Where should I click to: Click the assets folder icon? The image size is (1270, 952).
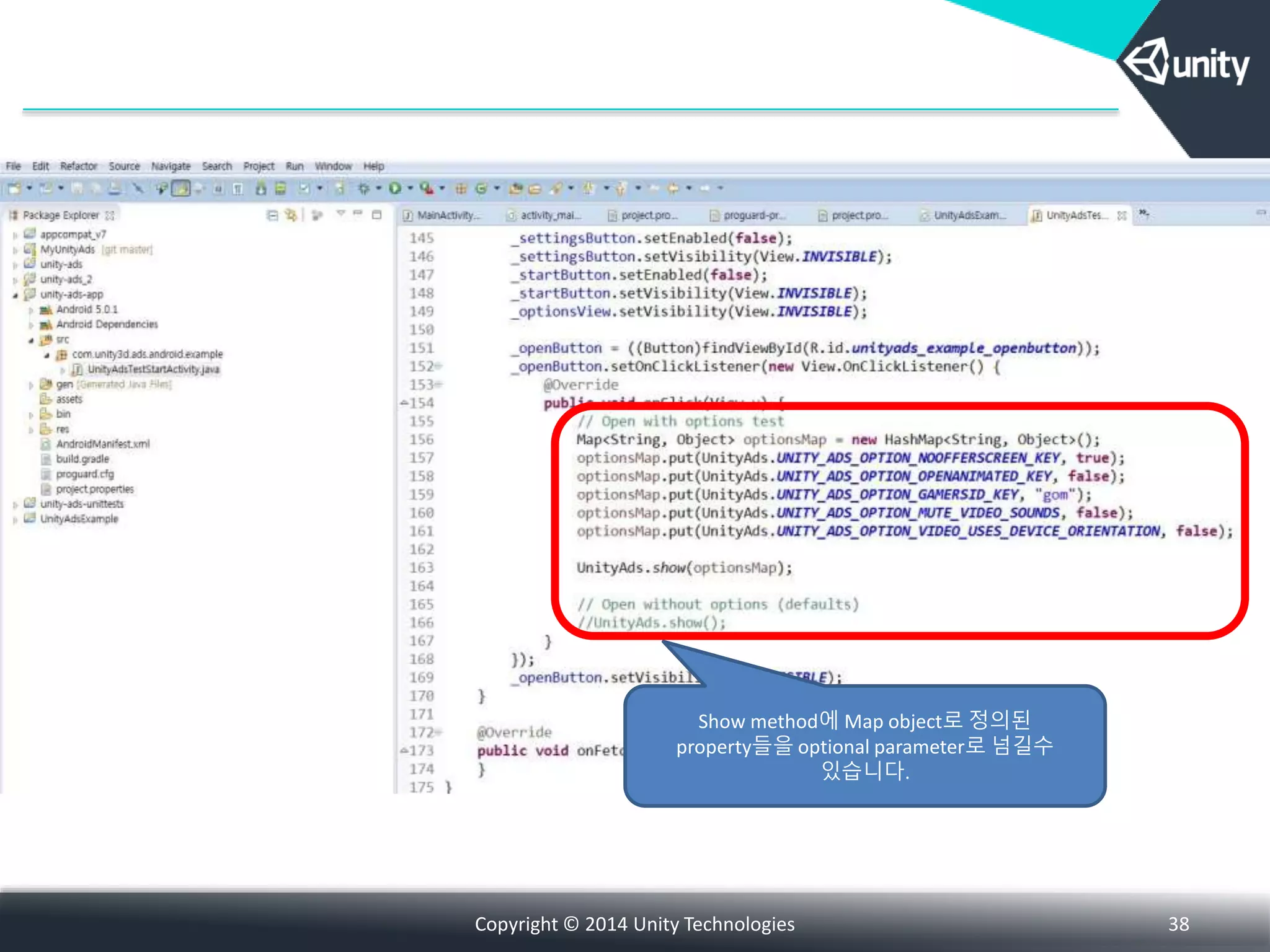pyautogui.click(x=46, y=399)
